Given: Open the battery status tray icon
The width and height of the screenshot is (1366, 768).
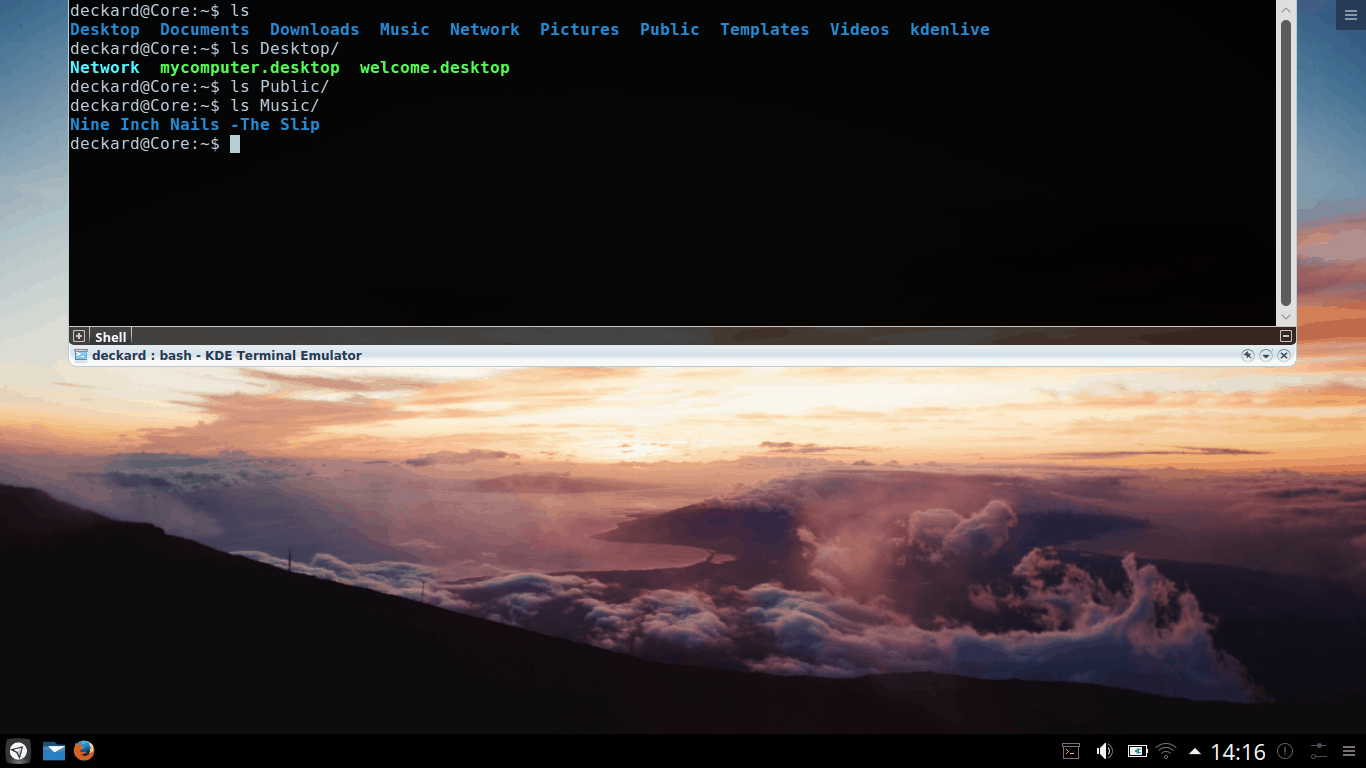Looking at the screenshot, I should 1137,751.
